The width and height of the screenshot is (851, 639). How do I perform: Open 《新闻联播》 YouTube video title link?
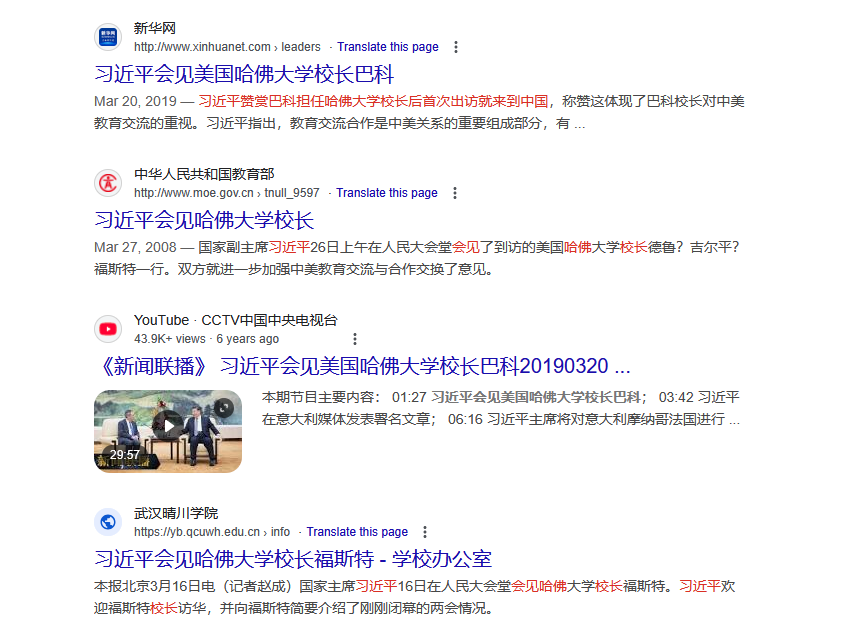coord(363,365)
